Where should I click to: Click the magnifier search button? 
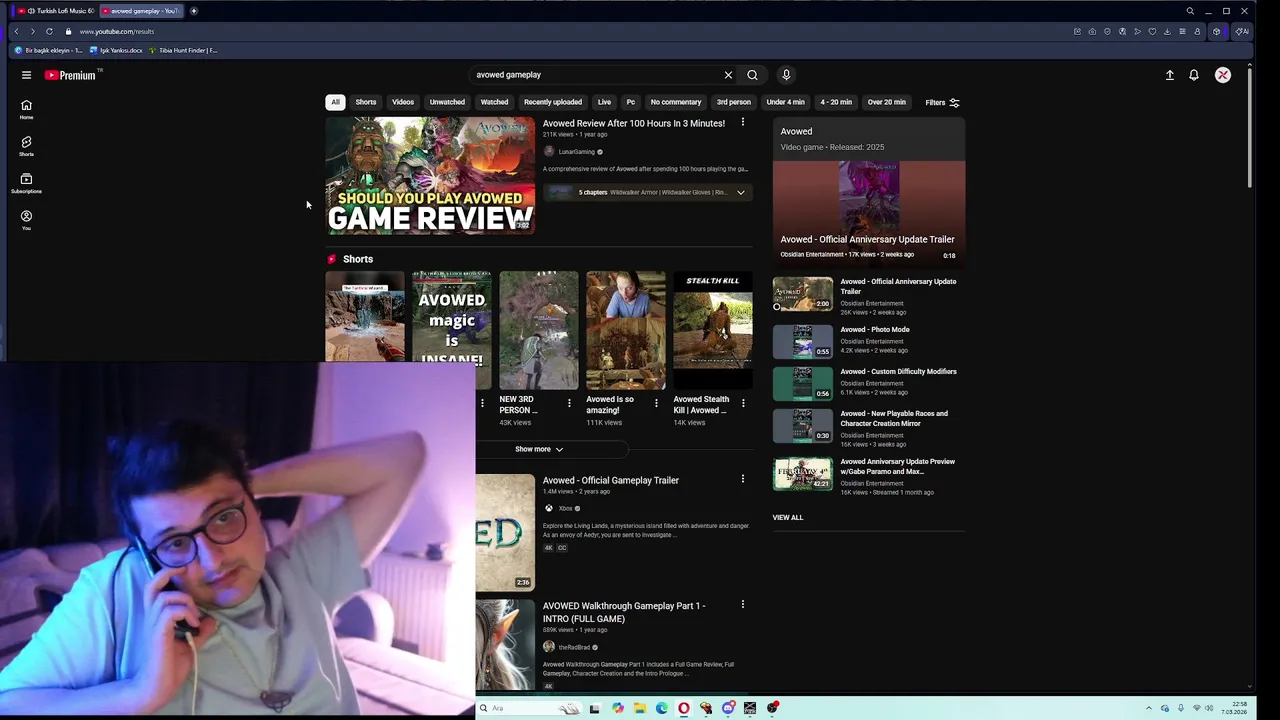(752, 75)
